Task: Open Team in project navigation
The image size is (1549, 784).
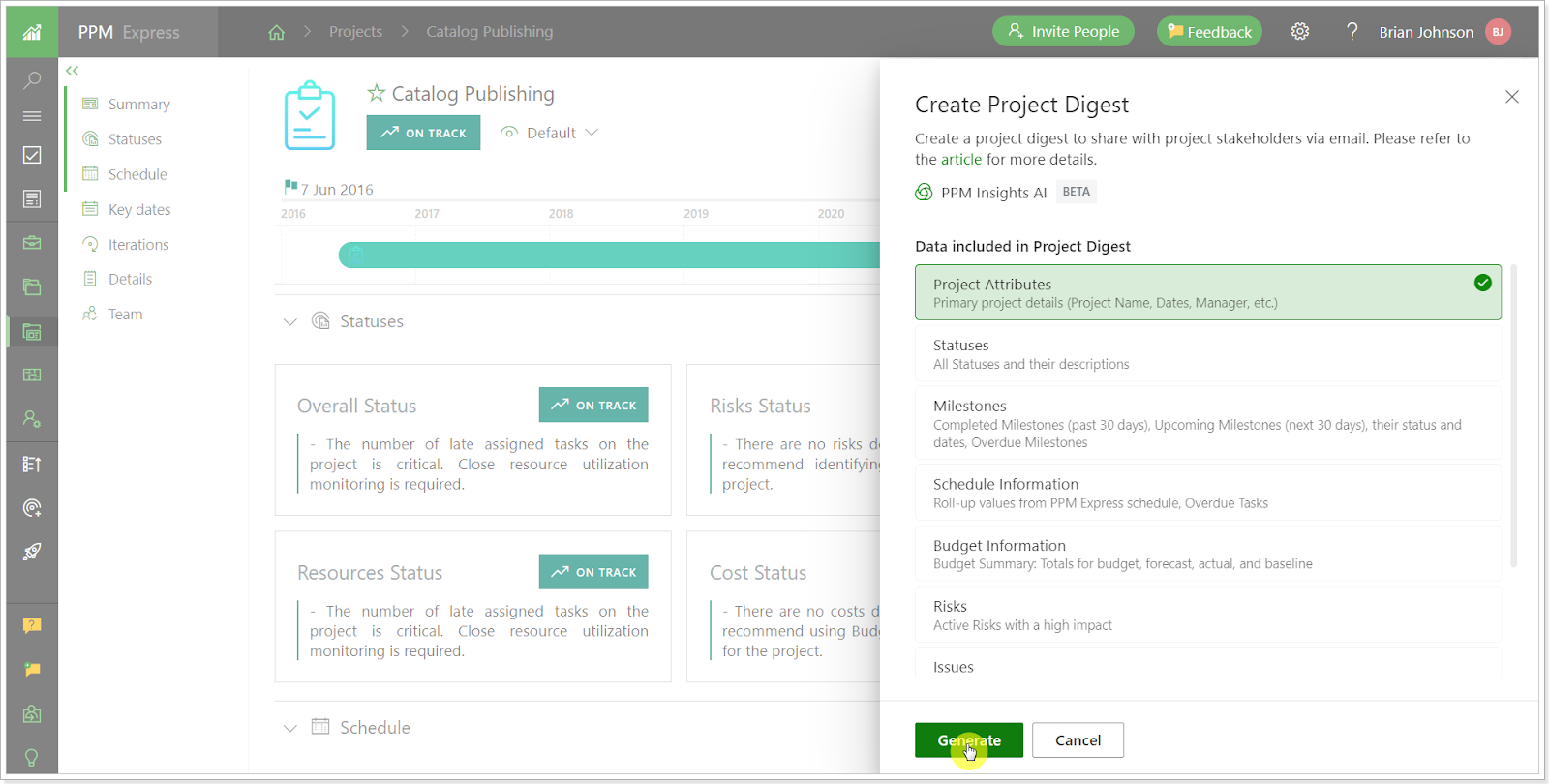Action: click(125, 315)
